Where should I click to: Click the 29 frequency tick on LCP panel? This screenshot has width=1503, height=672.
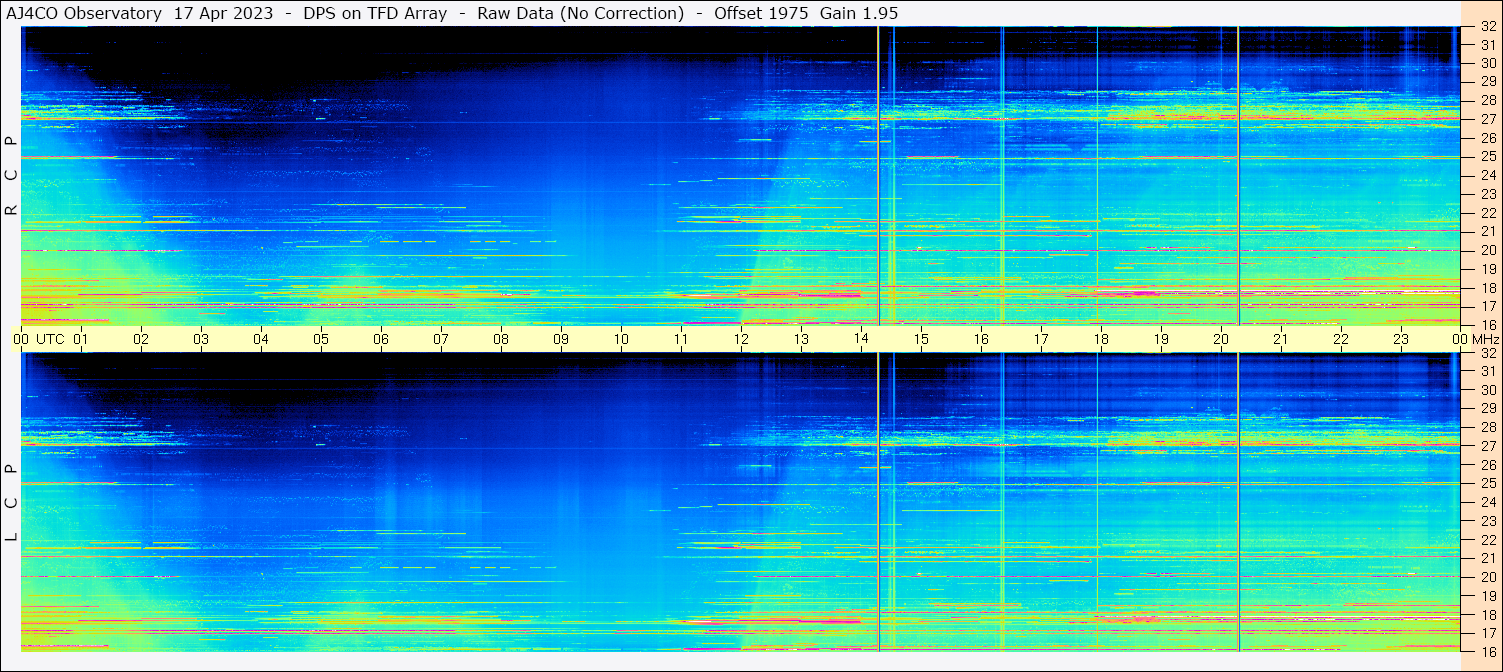tap(1487, 409)
